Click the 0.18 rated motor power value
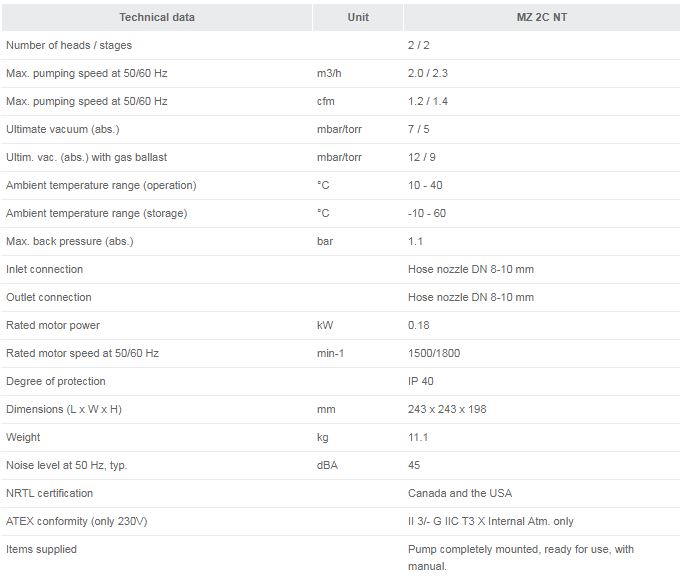 click(x=418, y=325)
